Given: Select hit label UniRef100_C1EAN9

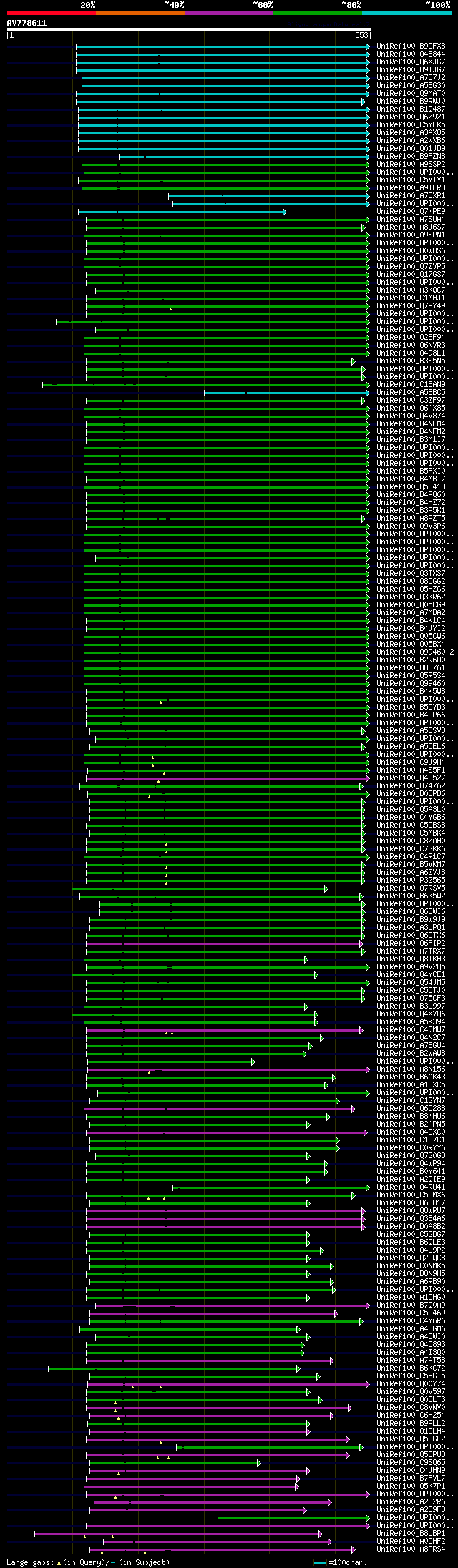Looking at the screenshot, I should pos(411,384).
